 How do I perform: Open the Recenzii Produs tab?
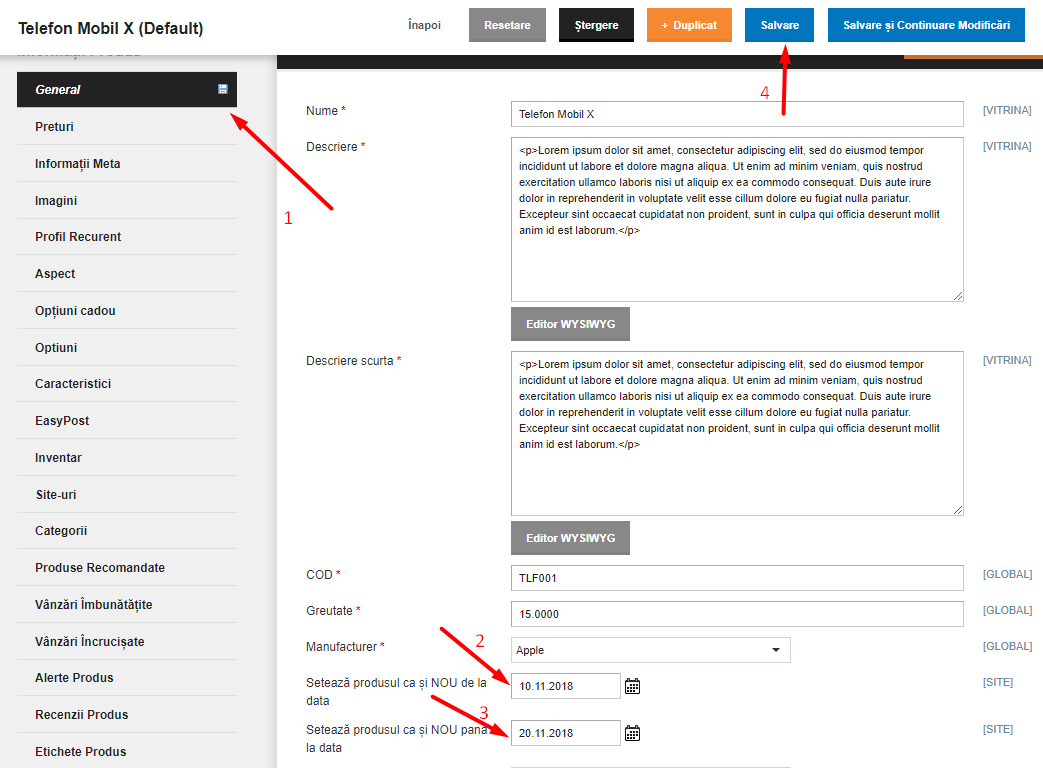[x=126, y=715]
